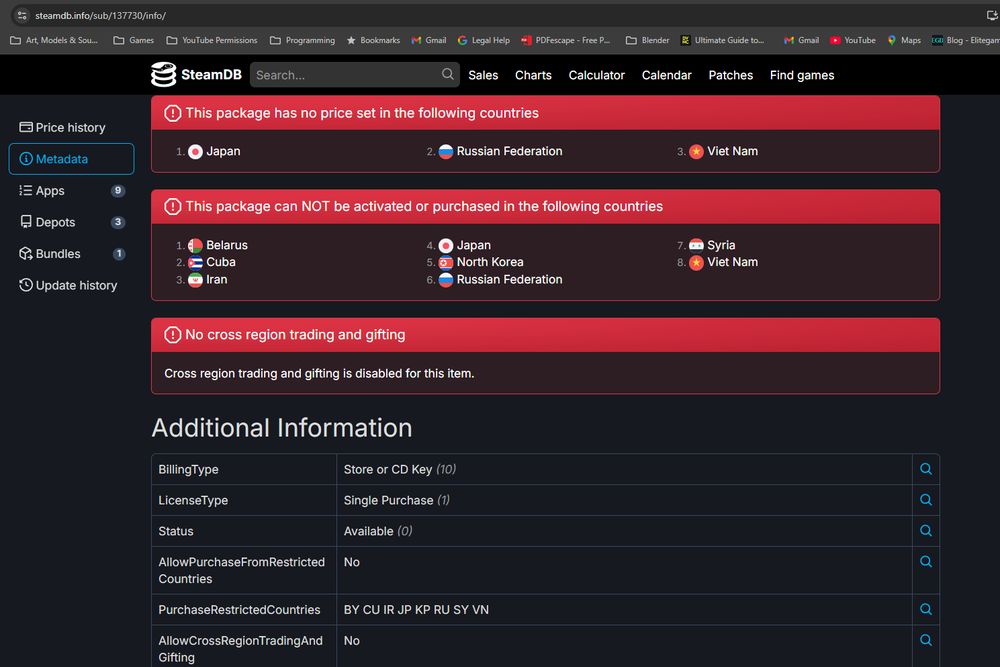
Task: Open the Ultimate Guide bookmark
Action: (x=723, y=40)
